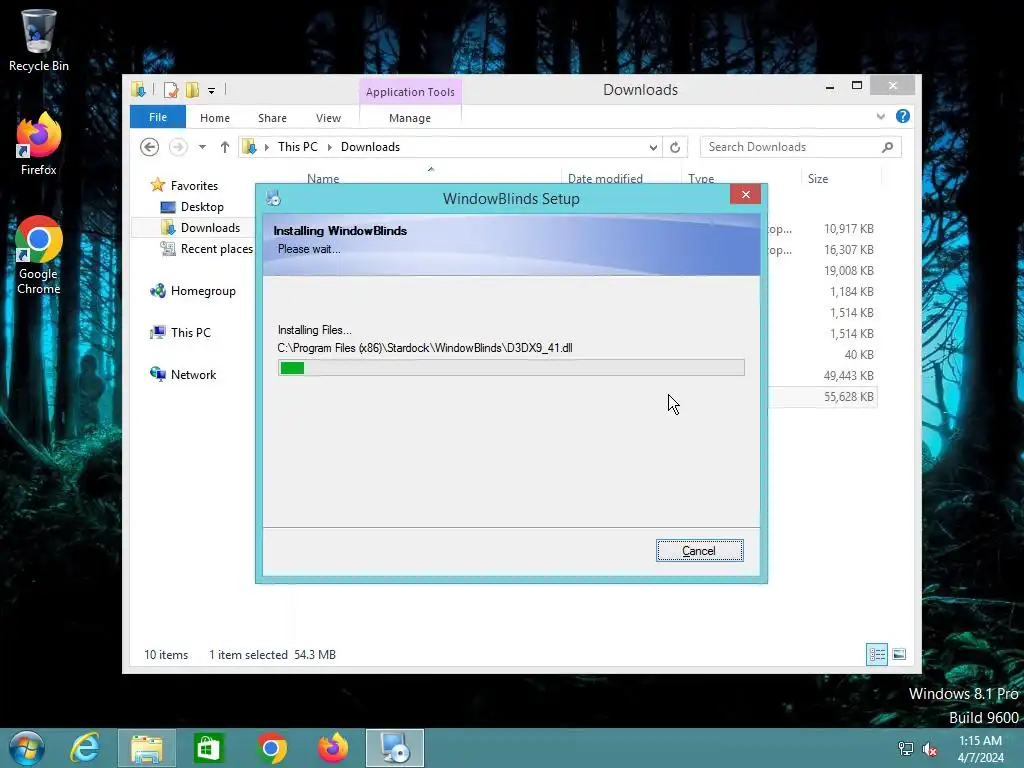Switch to Large icons view layout
The width and height of the screenshot is (1024, 768).
point(899,654)
